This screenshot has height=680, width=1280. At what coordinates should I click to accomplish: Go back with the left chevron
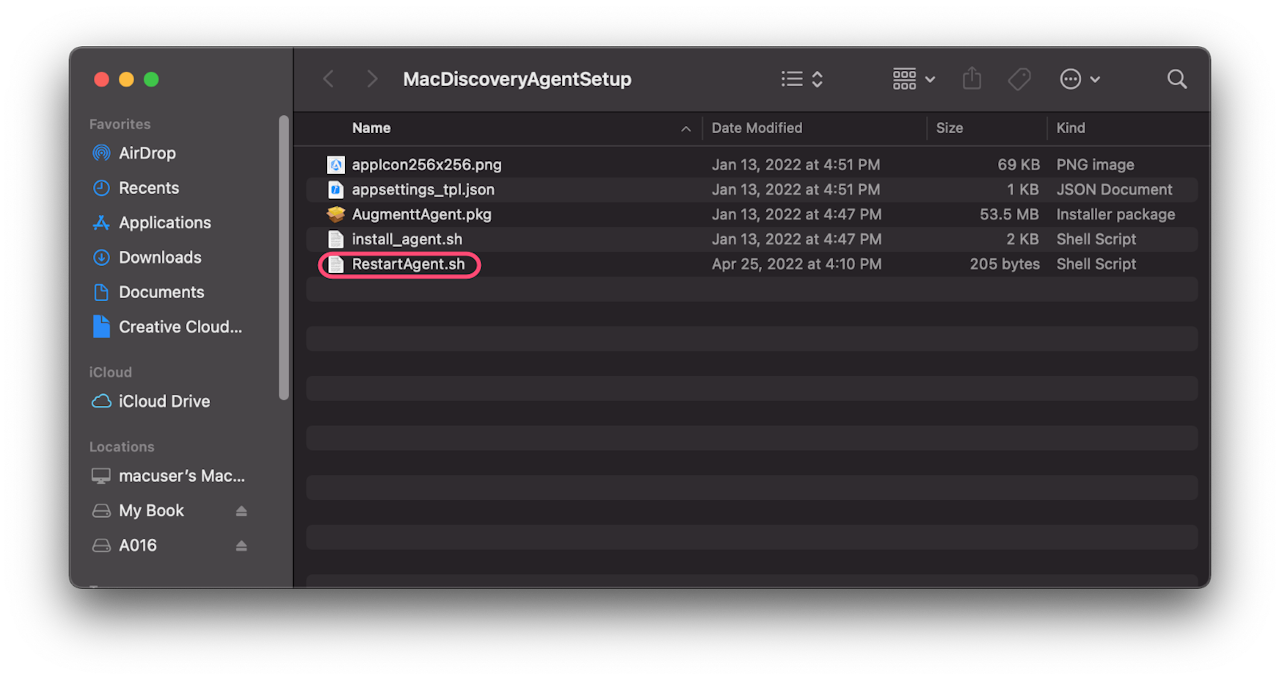[x=328, y=79]
